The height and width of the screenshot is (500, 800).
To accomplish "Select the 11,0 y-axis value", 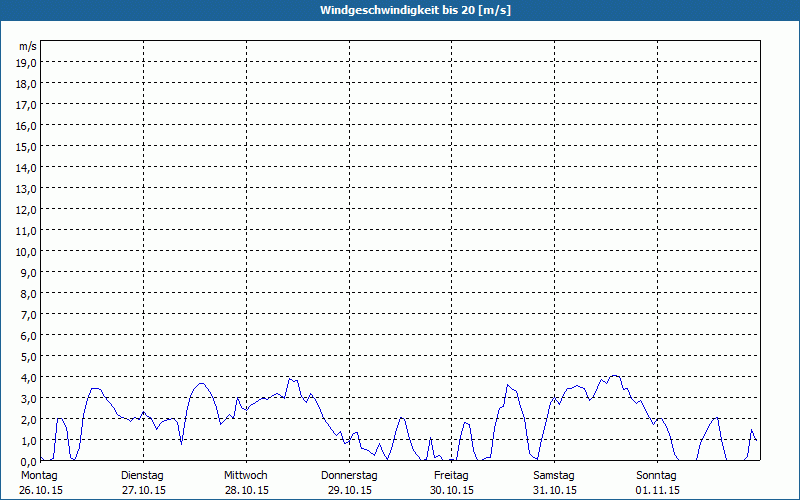I will pos(26,231).
